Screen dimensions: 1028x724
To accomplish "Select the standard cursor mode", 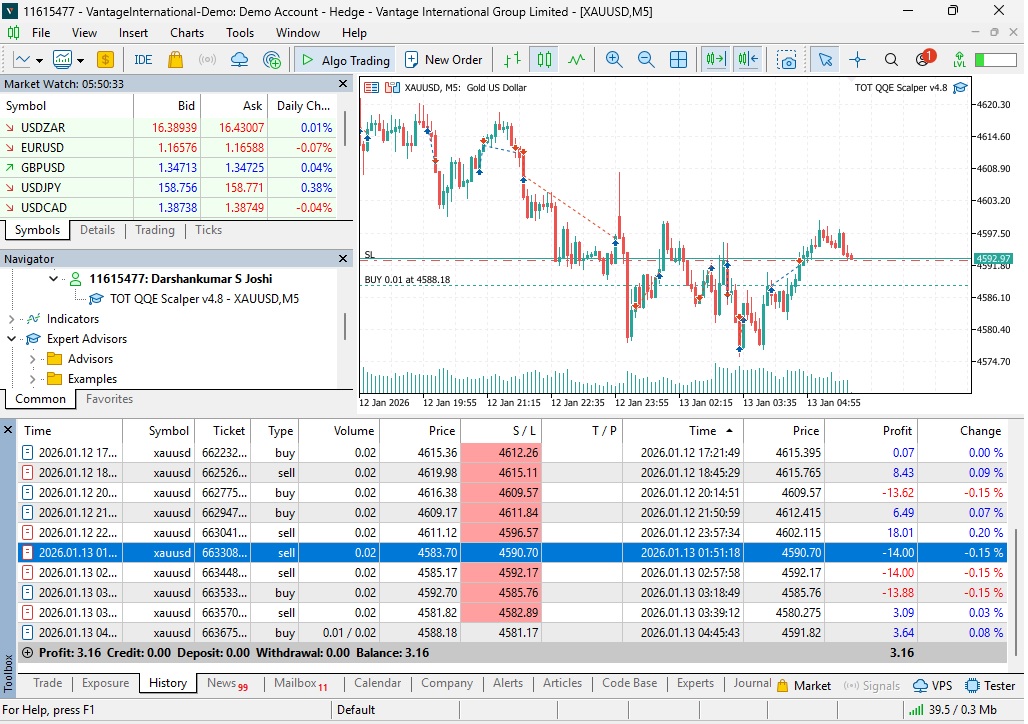I will click(825, 60).
